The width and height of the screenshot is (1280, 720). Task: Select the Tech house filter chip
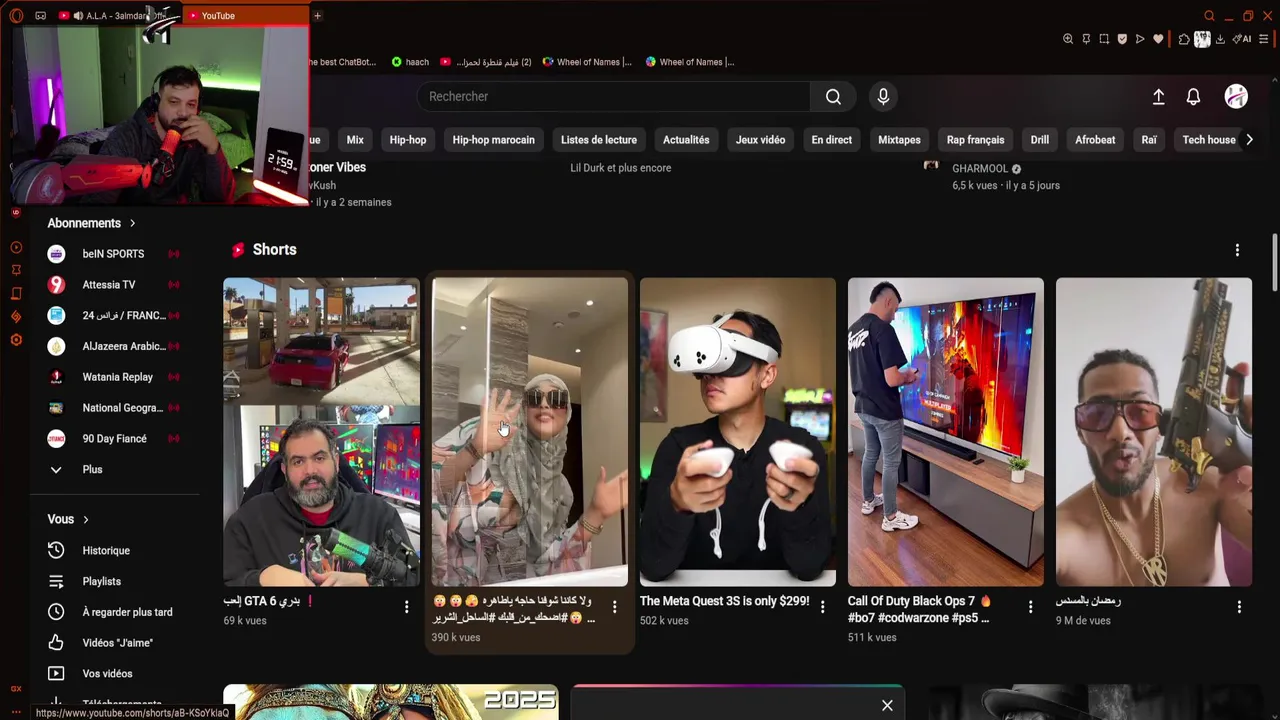point(1209,140)
